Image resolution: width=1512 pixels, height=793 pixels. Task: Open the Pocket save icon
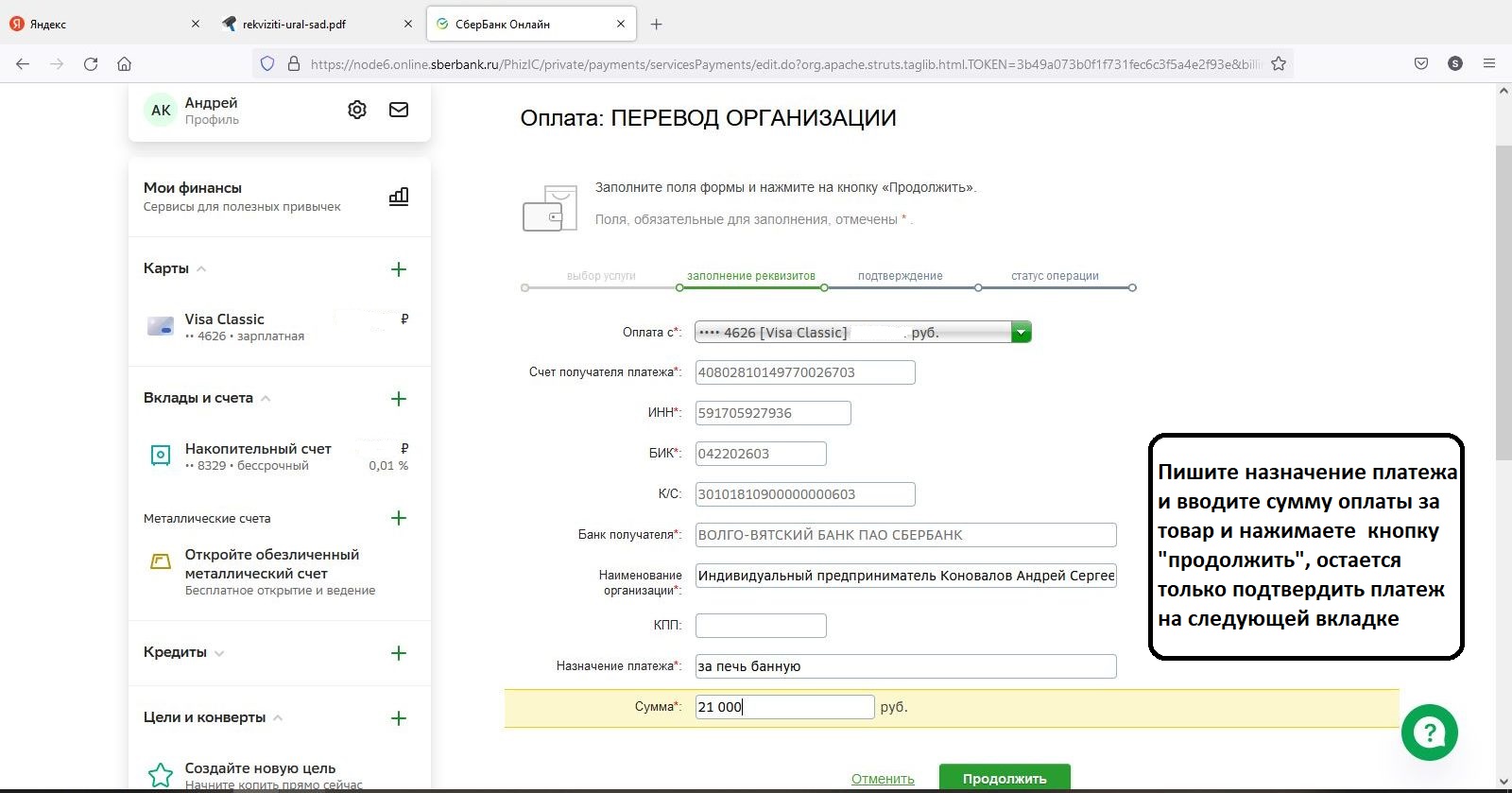coord(1421,64)
